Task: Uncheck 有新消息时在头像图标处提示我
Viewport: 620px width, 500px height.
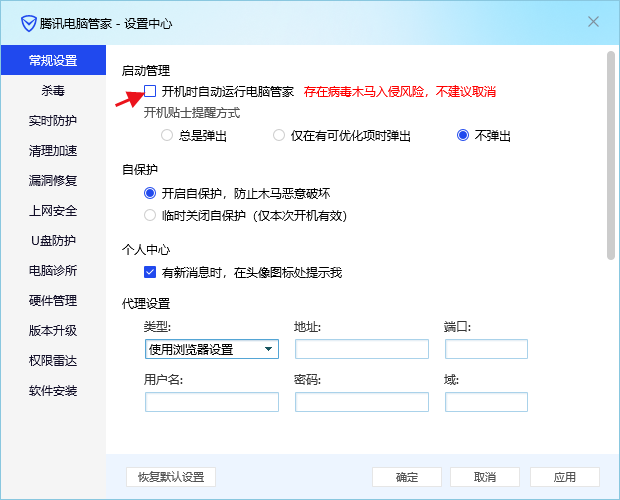Action: click(x=150, y=272)
